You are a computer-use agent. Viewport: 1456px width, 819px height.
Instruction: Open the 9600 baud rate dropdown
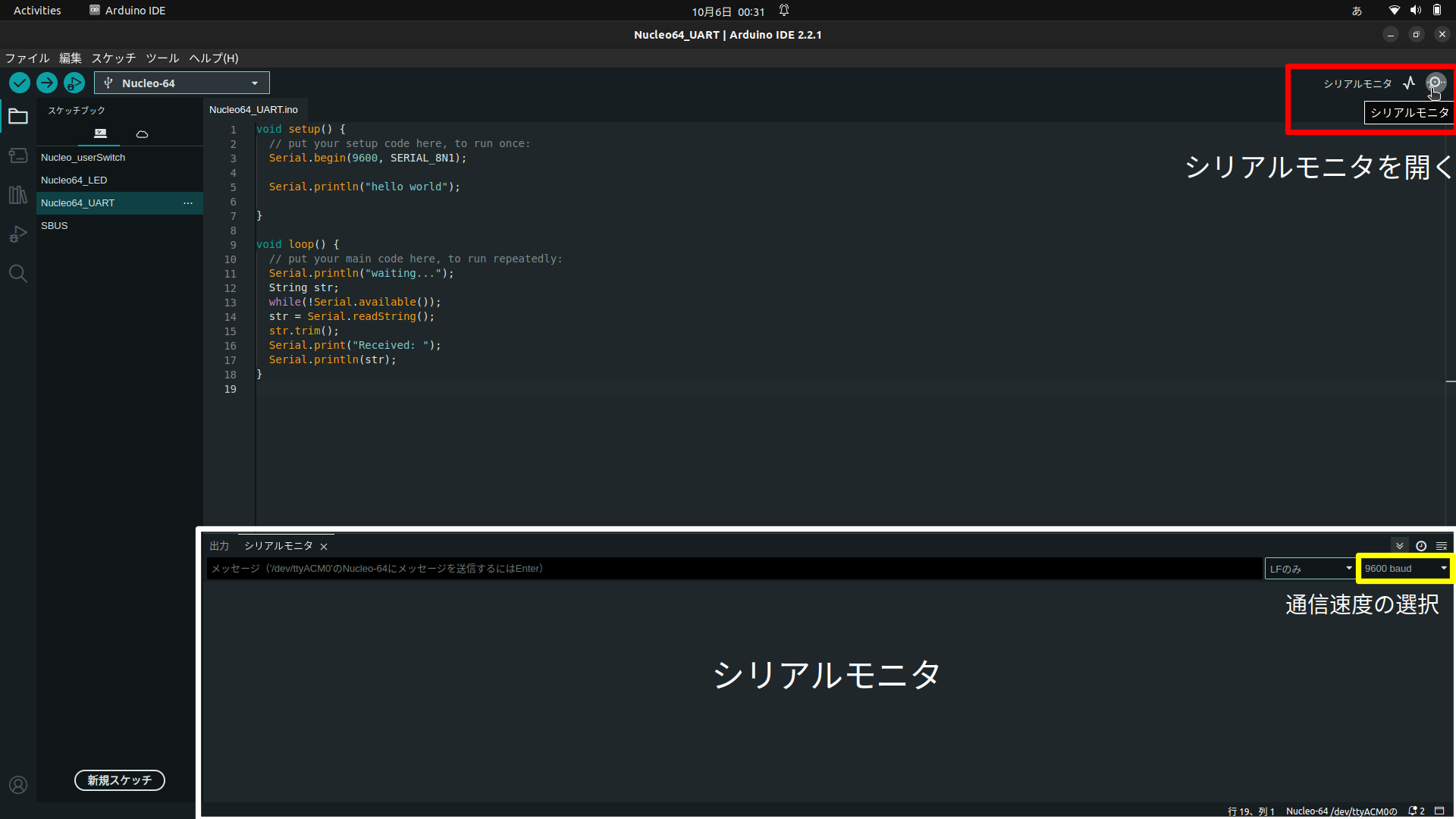[x=1404, y=569]
